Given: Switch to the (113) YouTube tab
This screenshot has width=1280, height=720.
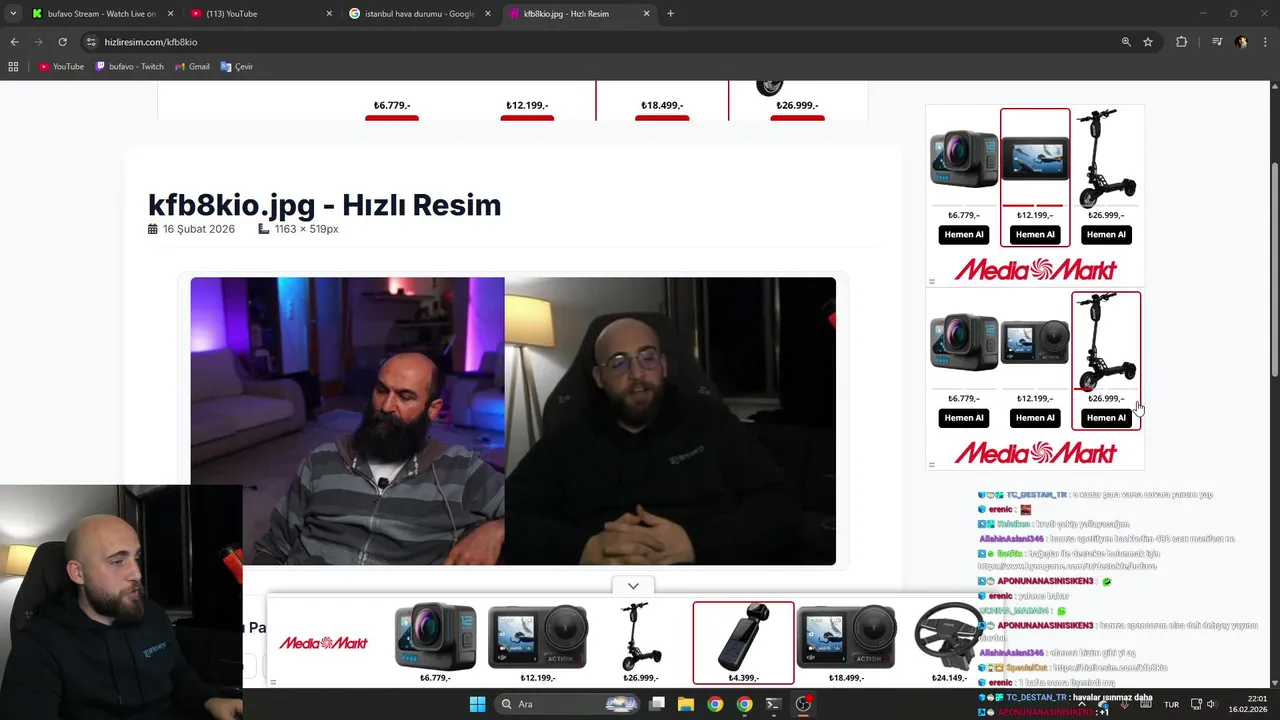Looking at the screenshot, I should [x=260, y=14].
